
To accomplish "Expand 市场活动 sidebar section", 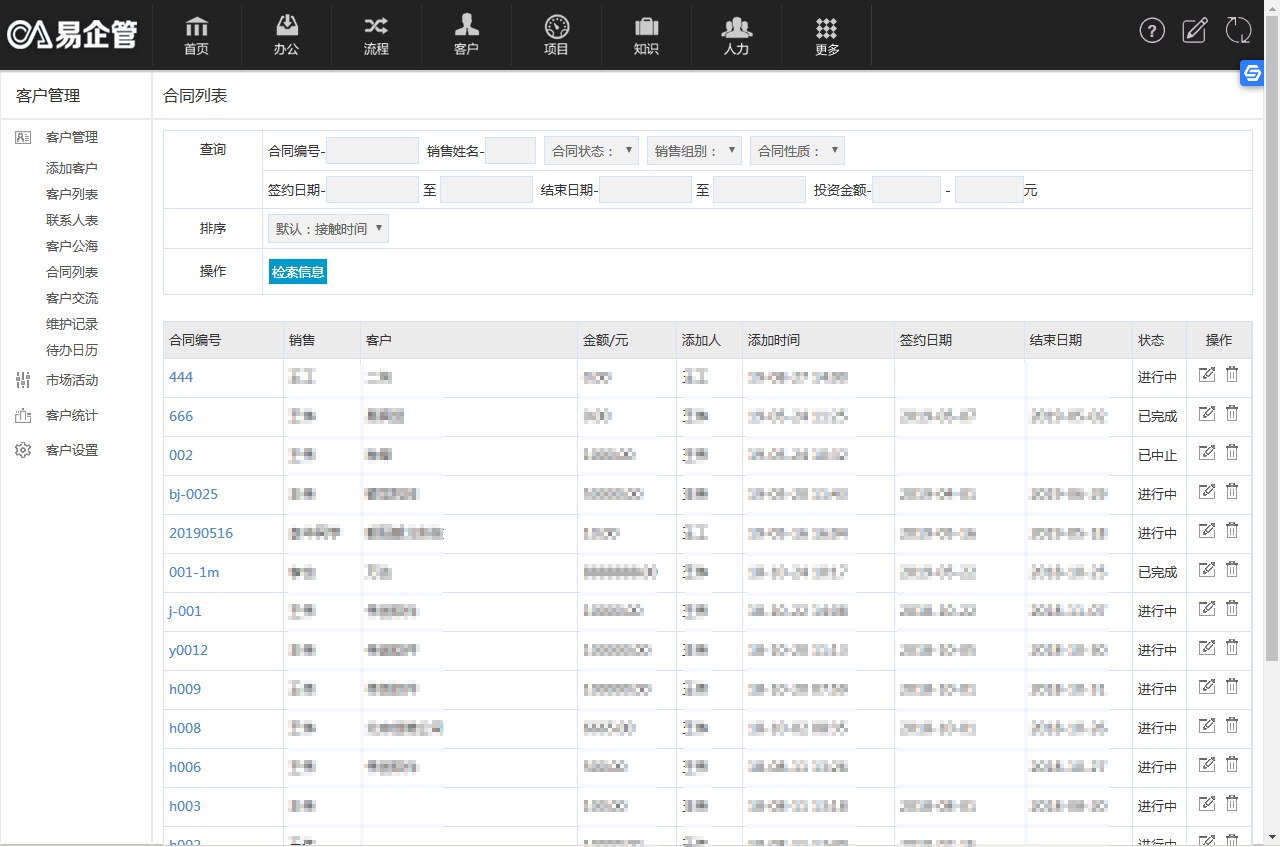I will click(x=72, y=380).
